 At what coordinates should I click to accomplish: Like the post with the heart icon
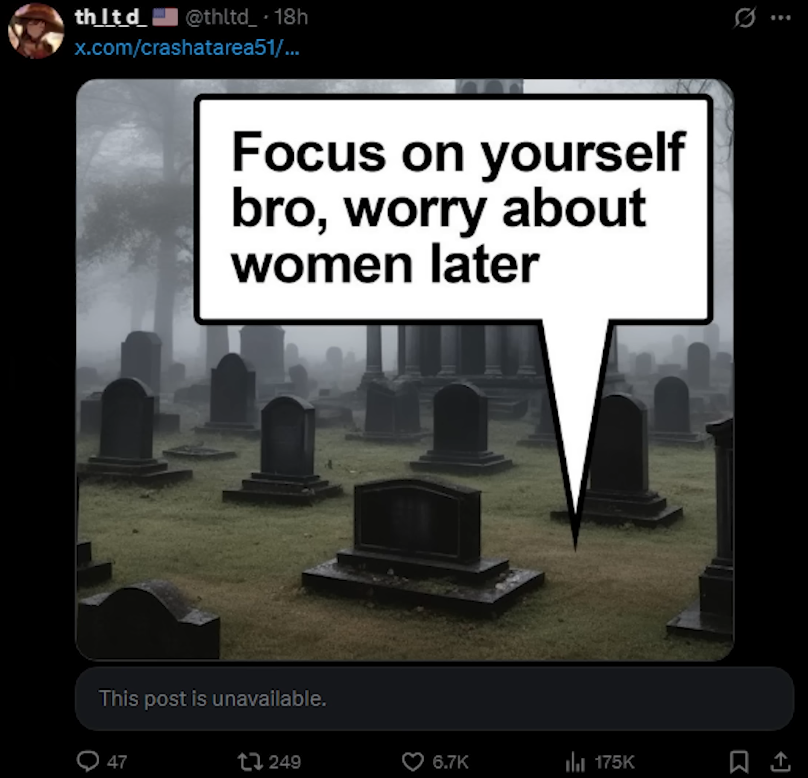click(x=412, y=762)
